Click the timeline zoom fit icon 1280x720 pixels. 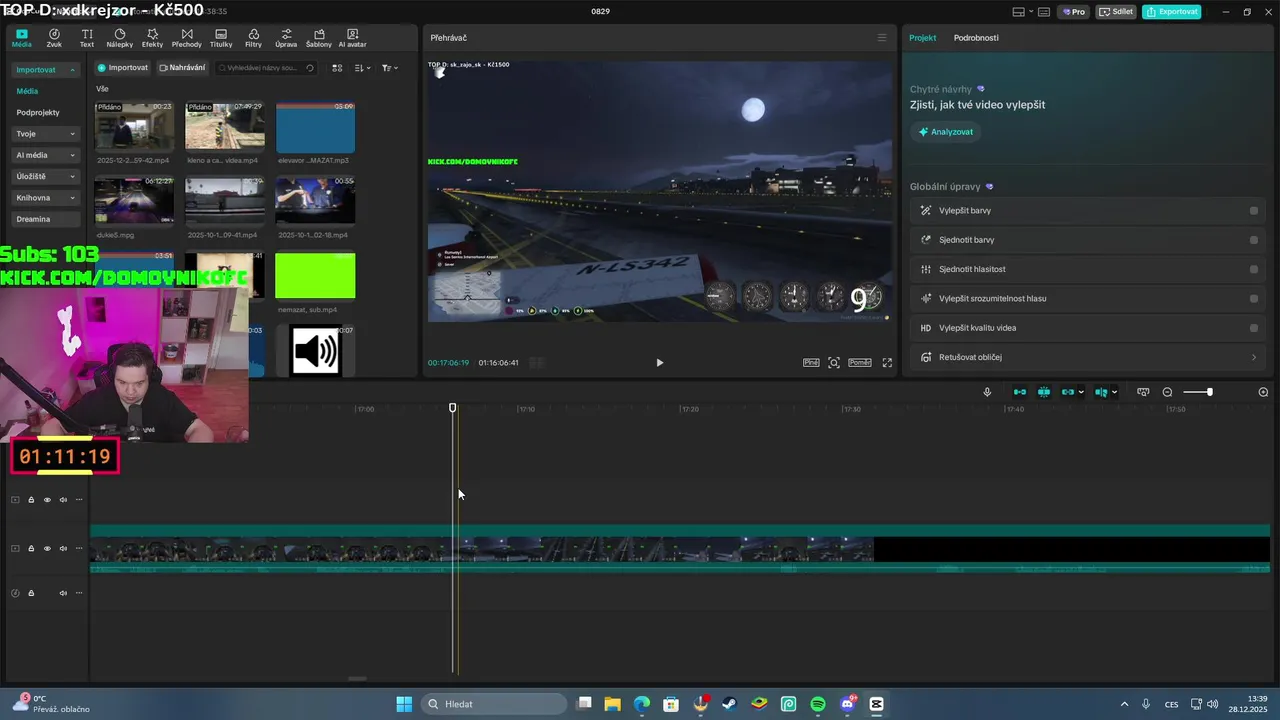tap(1263, 392)
